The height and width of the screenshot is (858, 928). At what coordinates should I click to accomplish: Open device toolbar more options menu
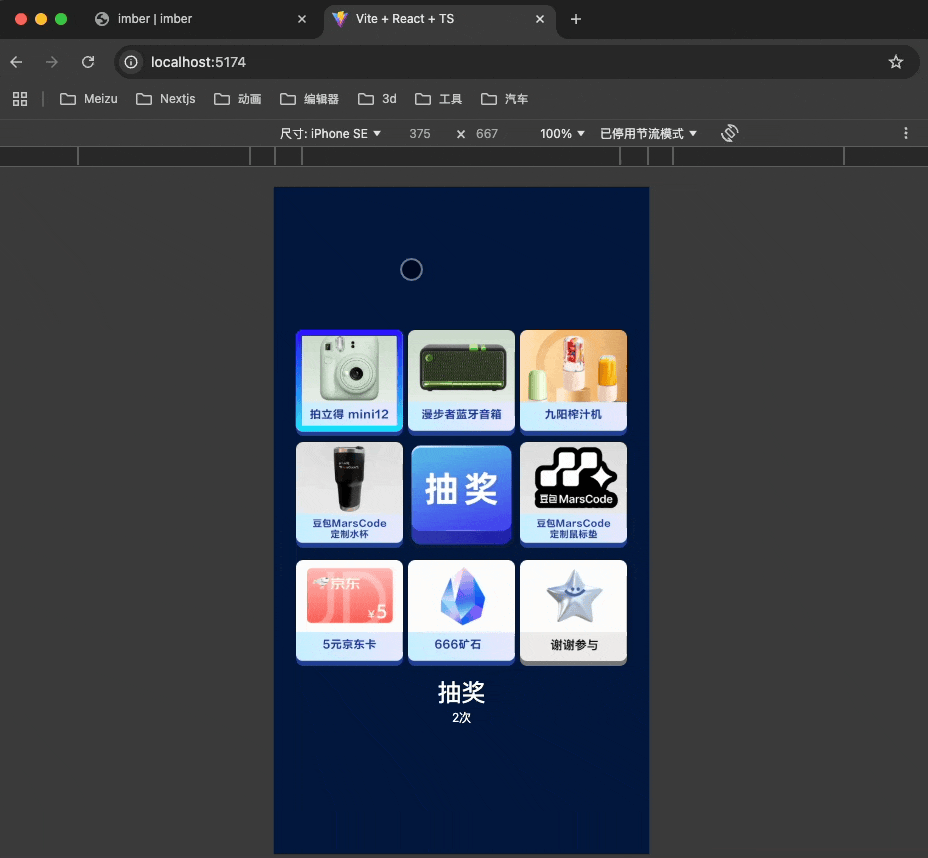click(x=906, y=133)
